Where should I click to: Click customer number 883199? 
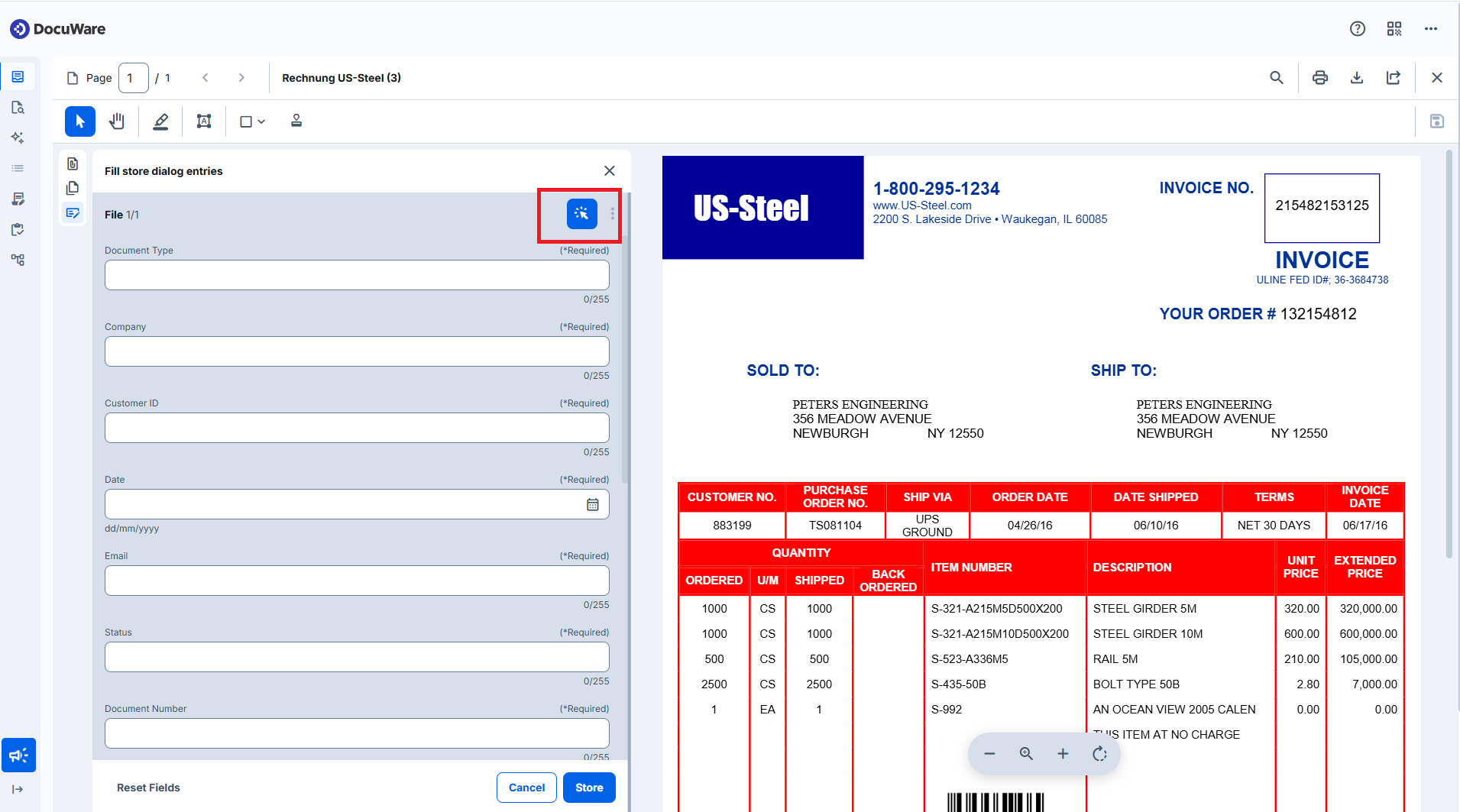pyautogui.click(x=732, y=526)
